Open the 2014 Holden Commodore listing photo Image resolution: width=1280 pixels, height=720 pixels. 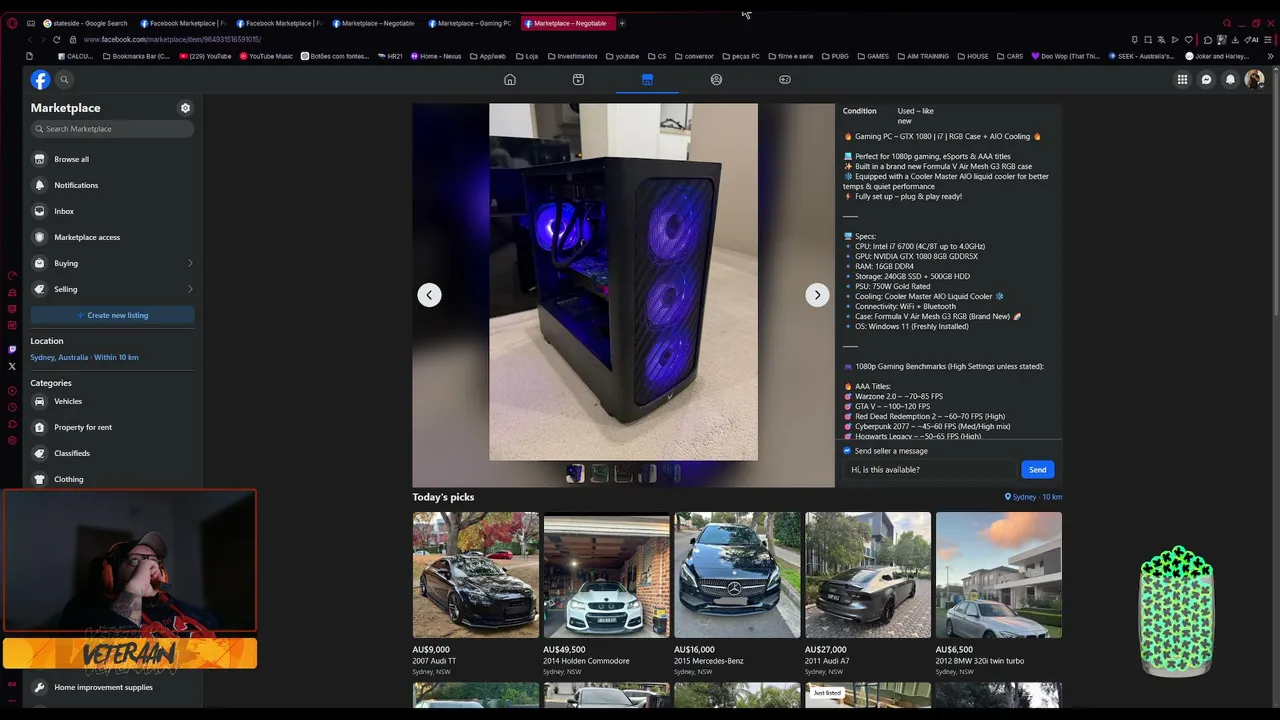(607, 575)
